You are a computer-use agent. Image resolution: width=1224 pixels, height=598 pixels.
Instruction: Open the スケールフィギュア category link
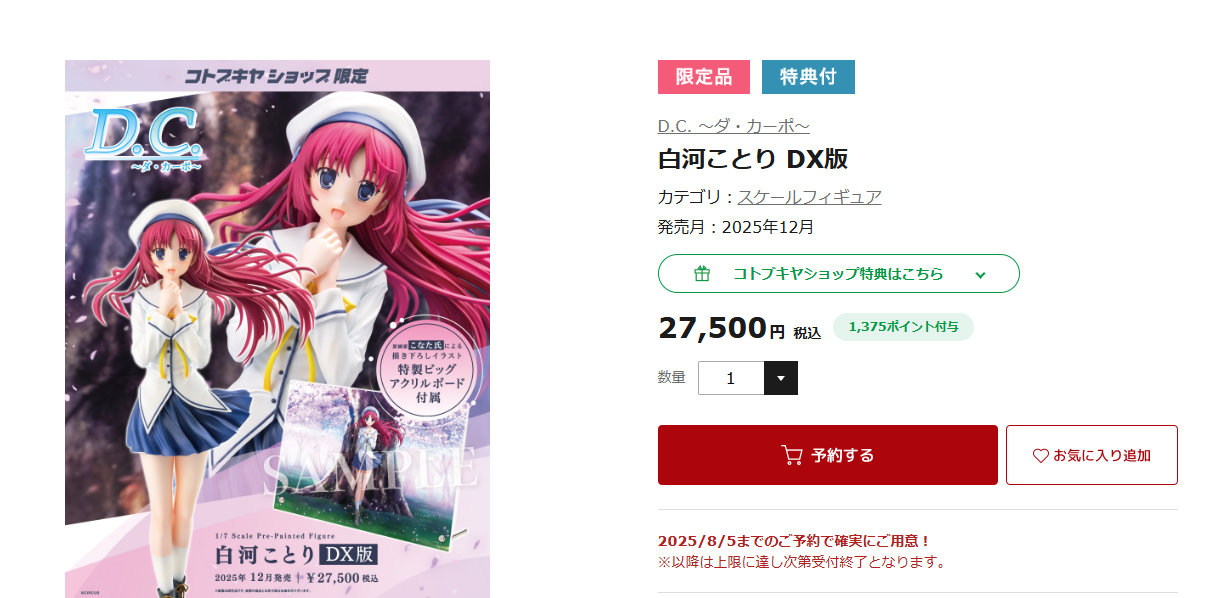(x=809, y=197)
